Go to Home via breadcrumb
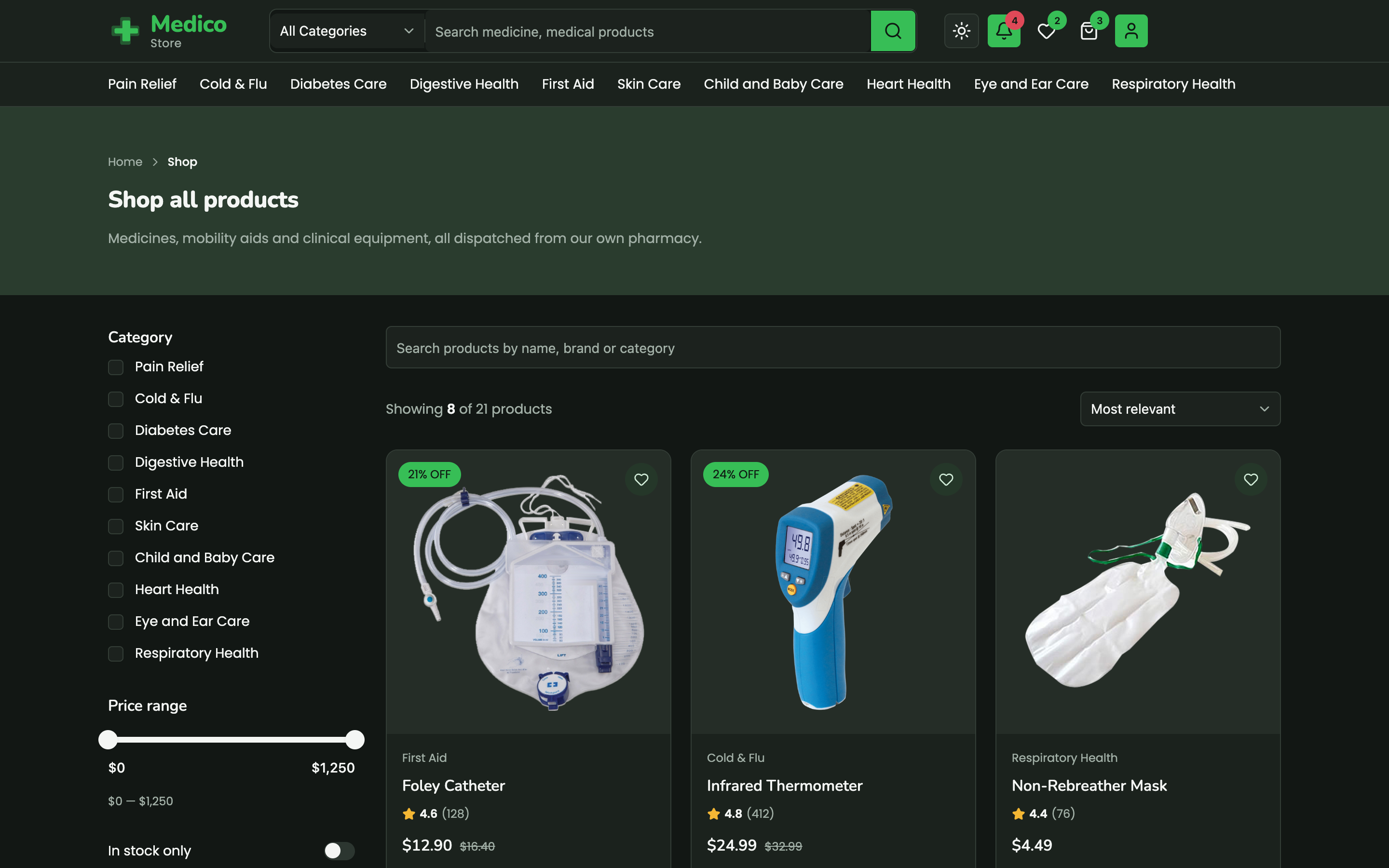 [125, 162]
